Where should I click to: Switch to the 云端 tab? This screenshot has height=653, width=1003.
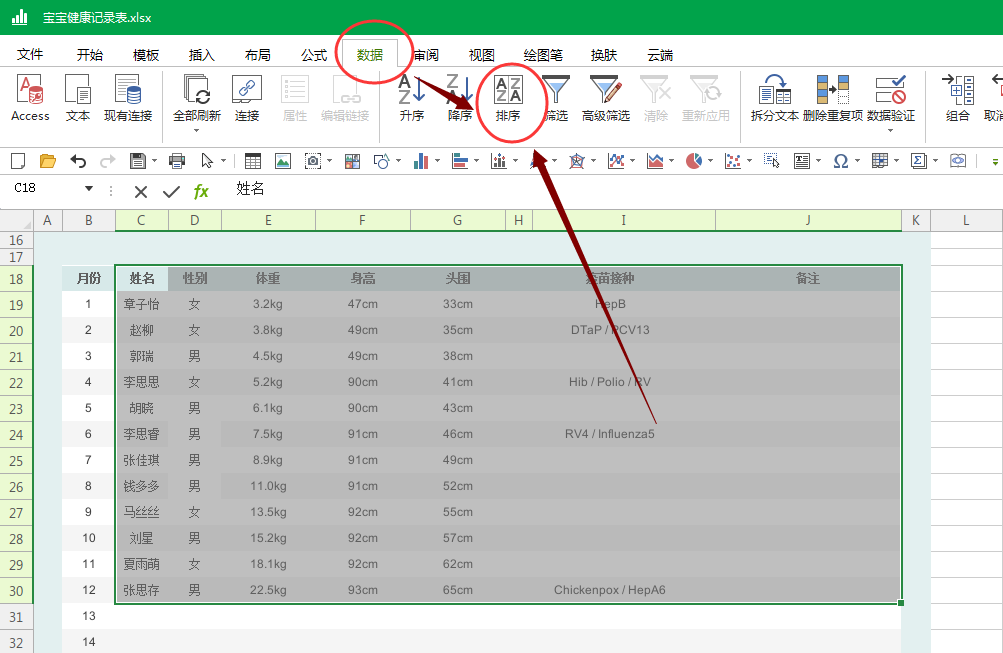coord(659,54)
